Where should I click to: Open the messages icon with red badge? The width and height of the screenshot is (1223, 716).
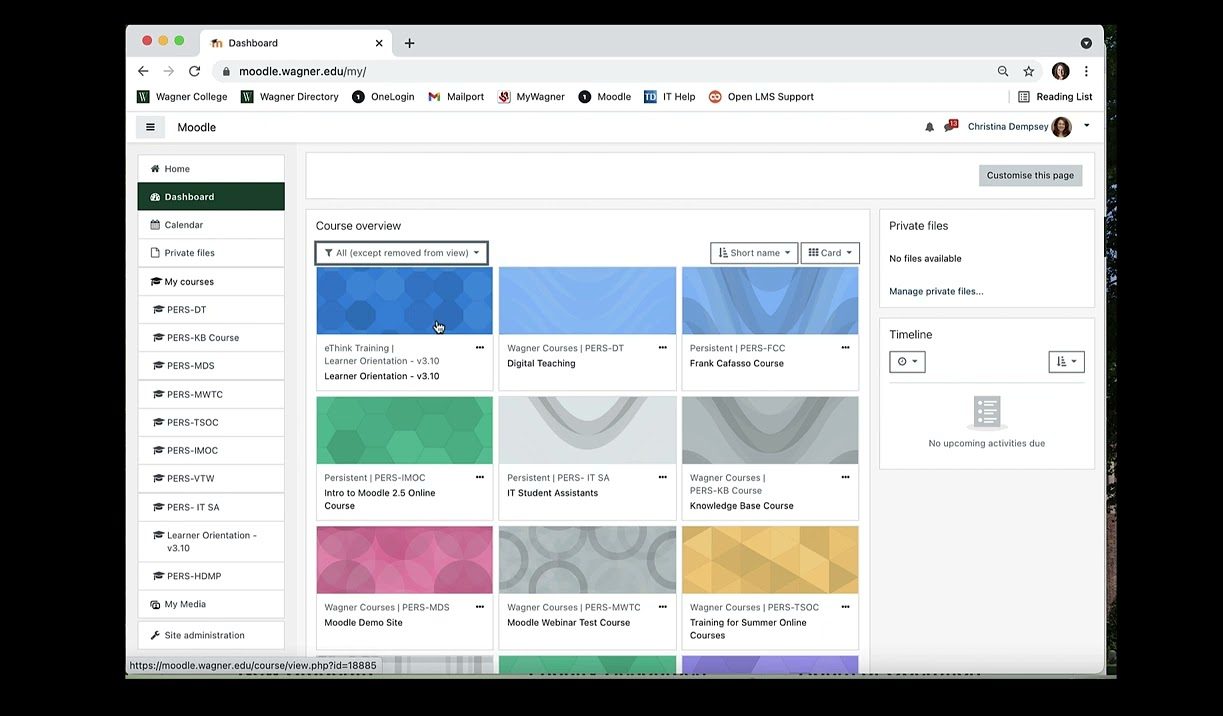pyautogui.click(x=950, y=126)
